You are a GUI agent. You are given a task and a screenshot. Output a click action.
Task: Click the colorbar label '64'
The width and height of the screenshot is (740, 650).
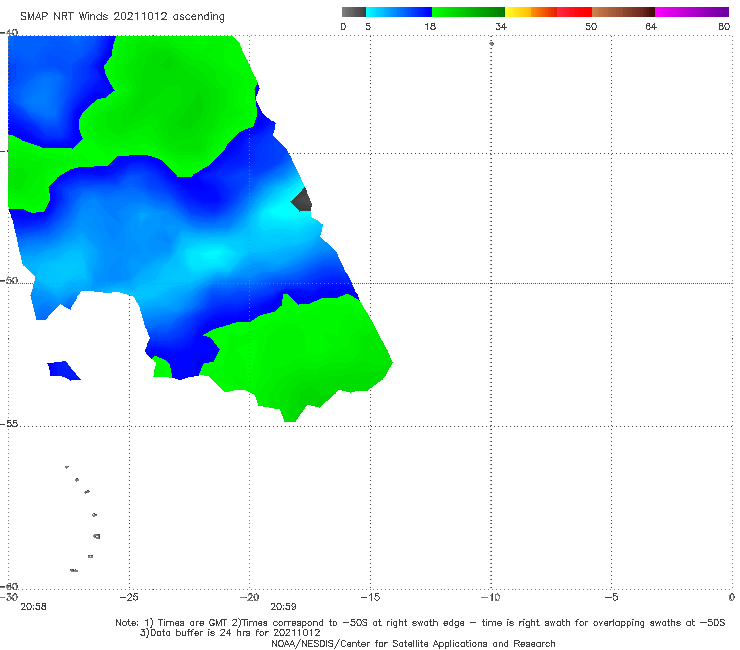tap(651, 26)
